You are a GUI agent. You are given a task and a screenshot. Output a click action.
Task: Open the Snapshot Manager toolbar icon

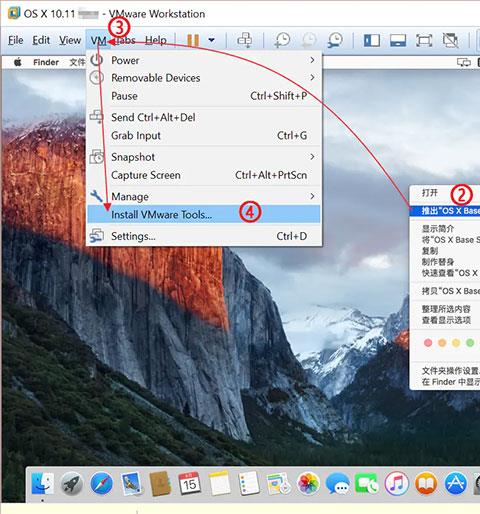(335, 40)
